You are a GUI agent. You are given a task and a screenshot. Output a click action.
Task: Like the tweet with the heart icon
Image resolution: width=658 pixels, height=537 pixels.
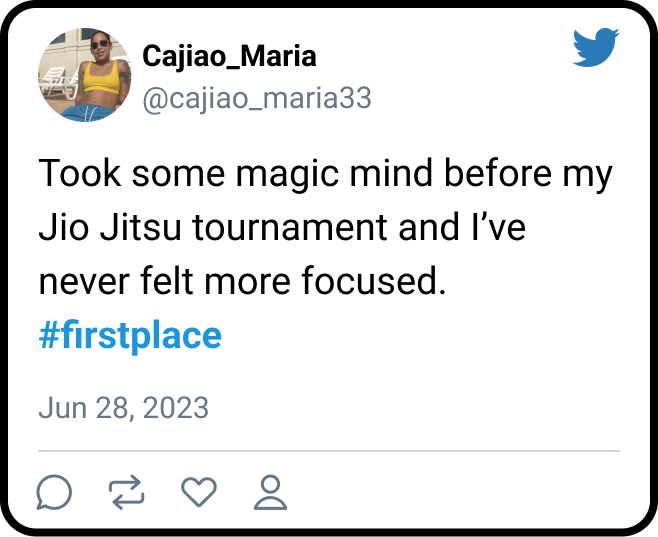tap(199, 491)
